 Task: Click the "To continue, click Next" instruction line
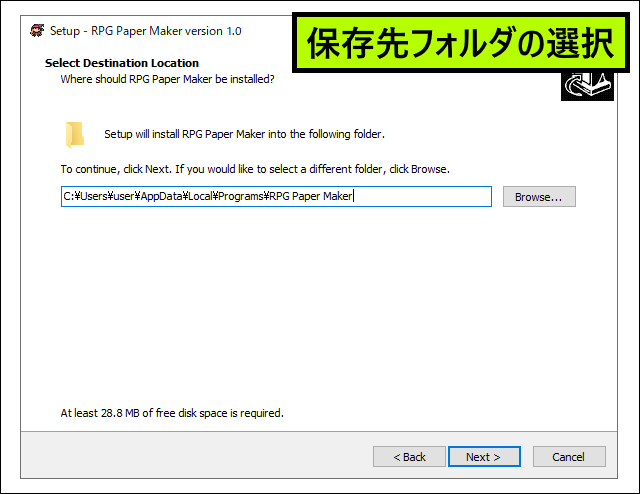254,169
